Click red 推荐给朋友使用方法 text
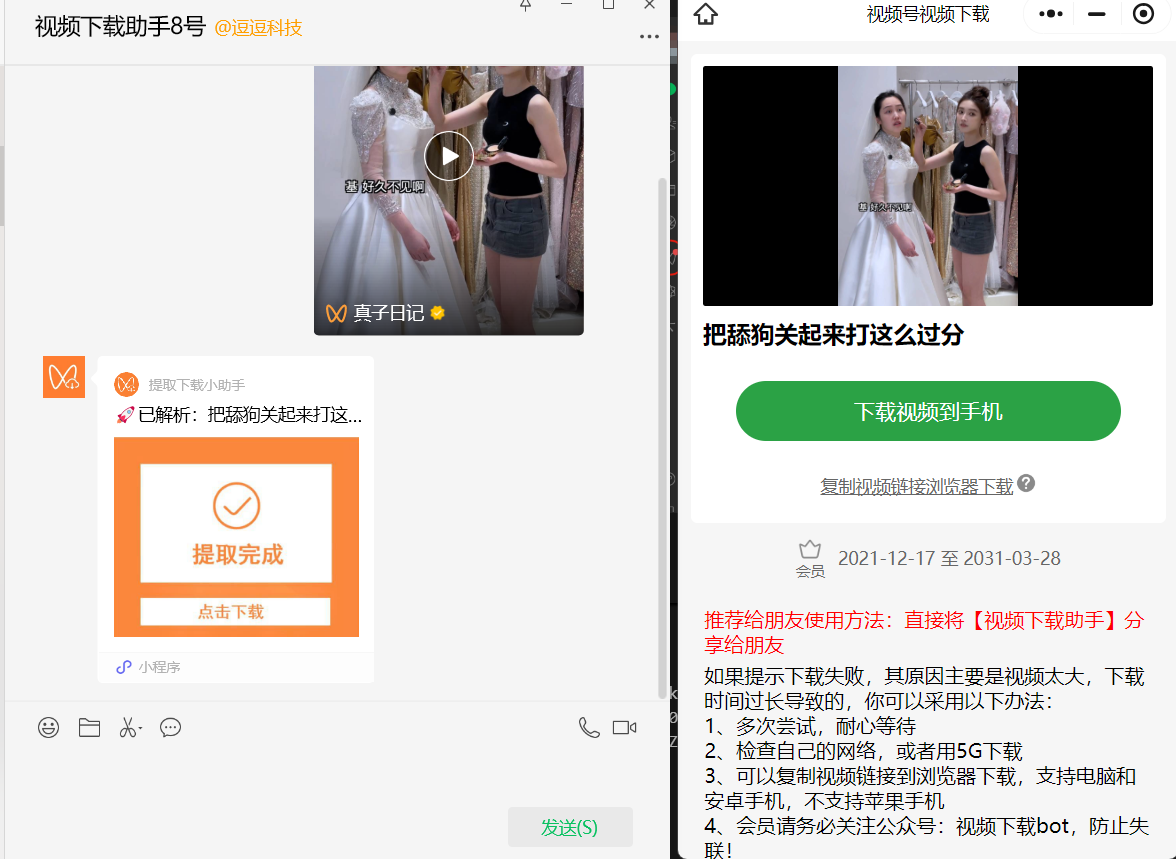 [x=924, y=632]
